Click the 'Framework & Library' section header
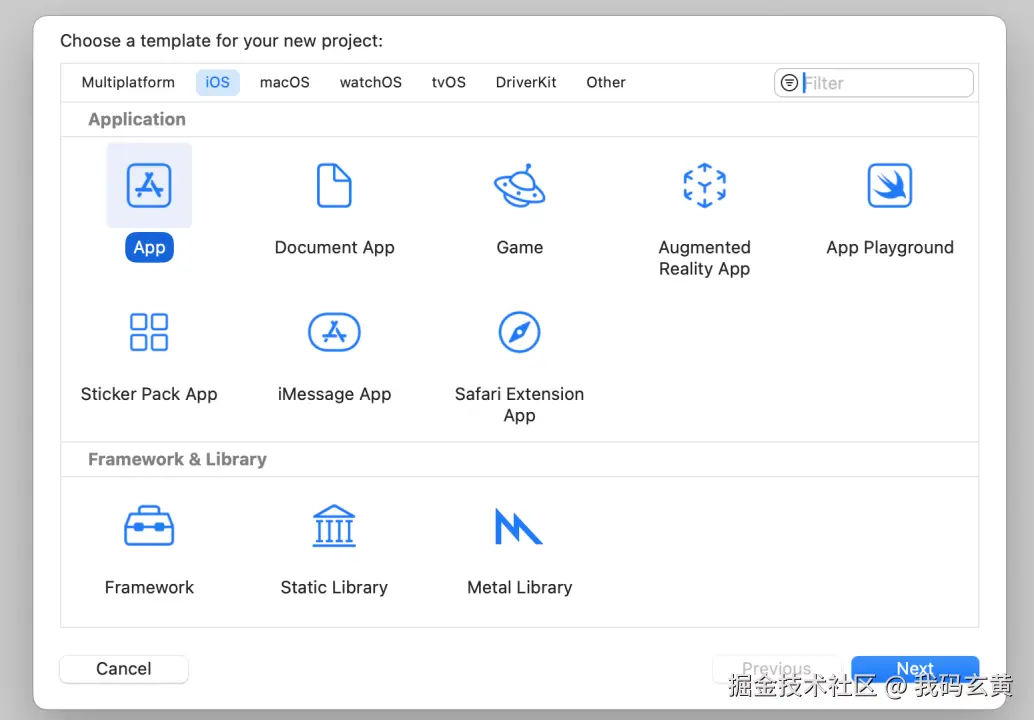Image resolution: width=1034 pixels, height=720 pixels. click(177, 459)
